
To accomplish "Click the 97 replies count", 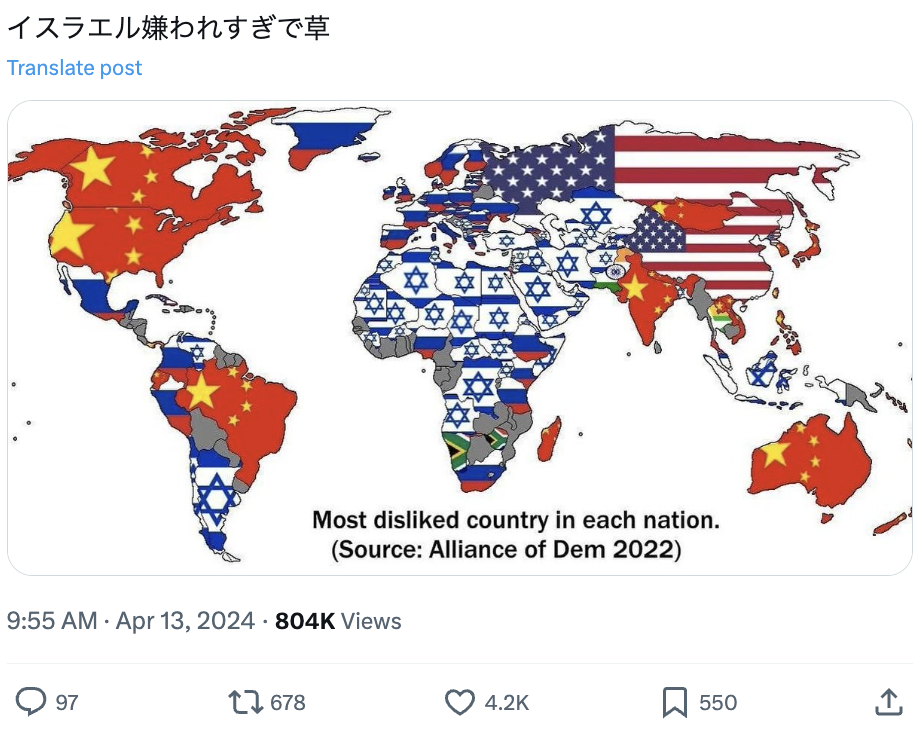I will click(x=66, y=702).
